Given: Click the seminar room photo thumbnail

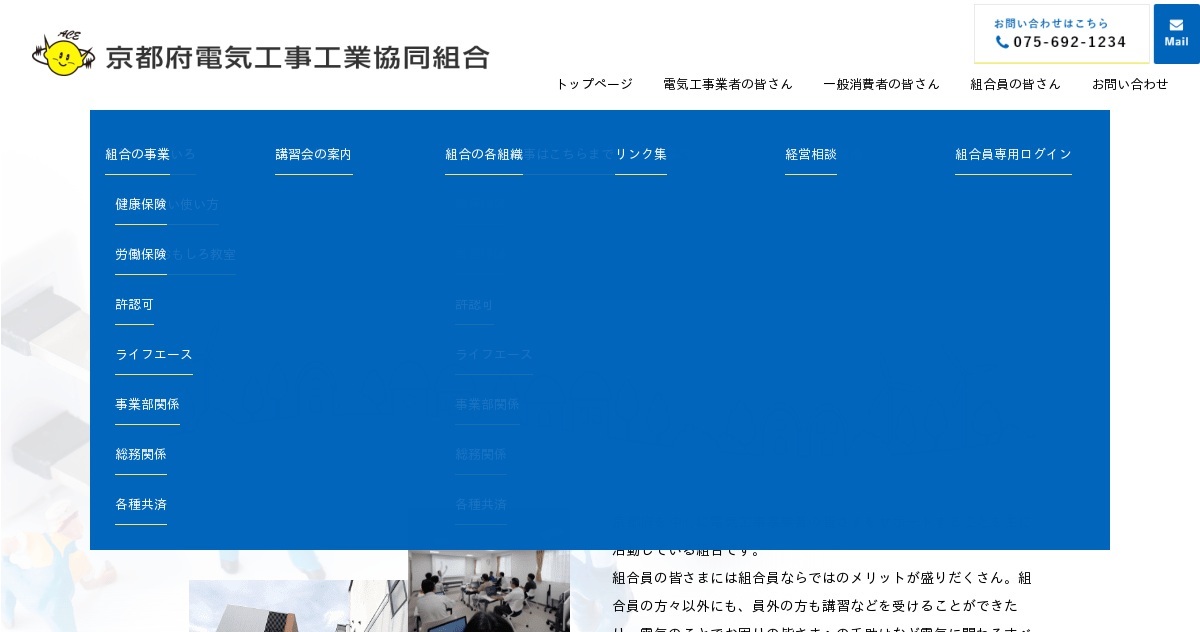Looking at the screenshot, I should (489, 590).
